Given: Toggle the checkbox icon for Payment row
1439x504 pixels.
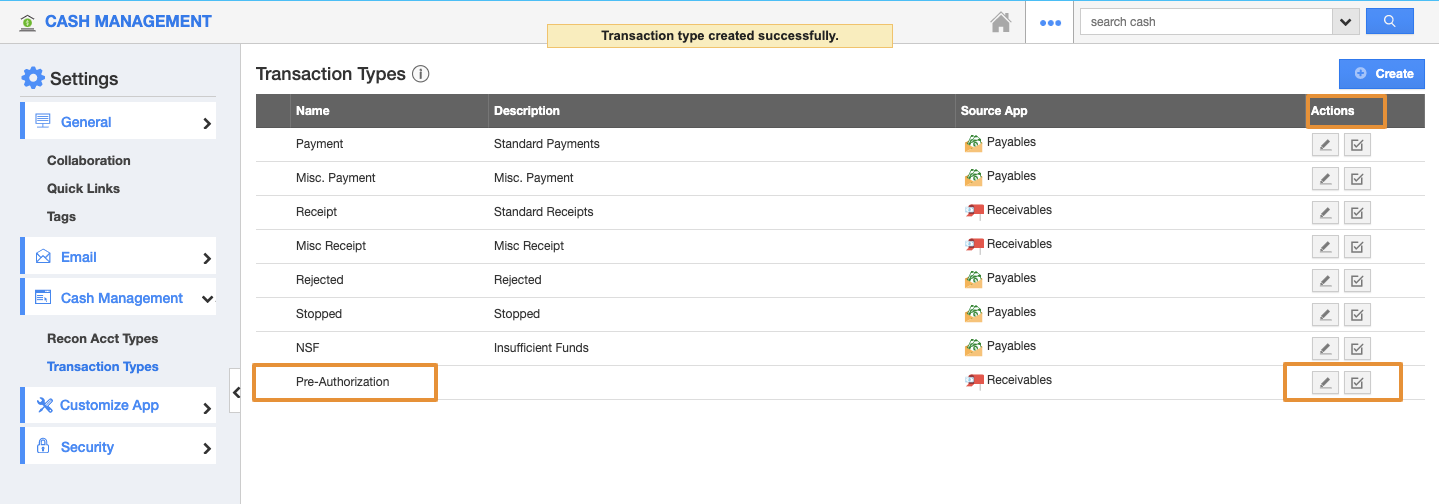Looking at the screenshot, I should (x=1357, y=145).
